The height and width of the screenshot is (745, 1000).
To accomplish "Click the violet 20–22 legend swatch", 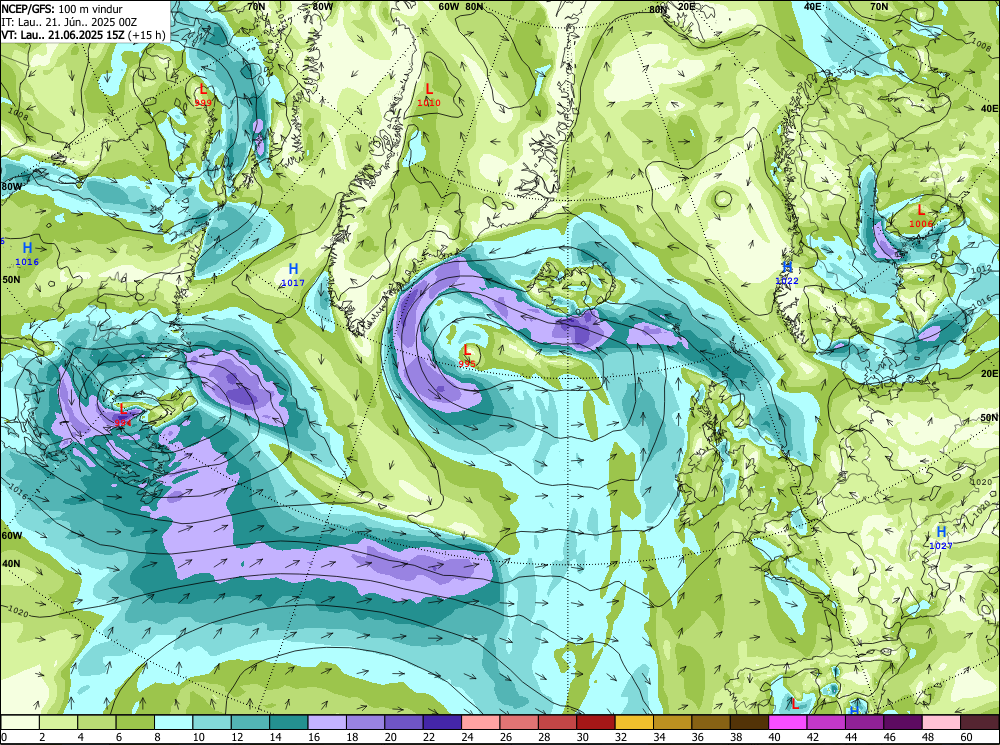I will [x=404, y=722].
